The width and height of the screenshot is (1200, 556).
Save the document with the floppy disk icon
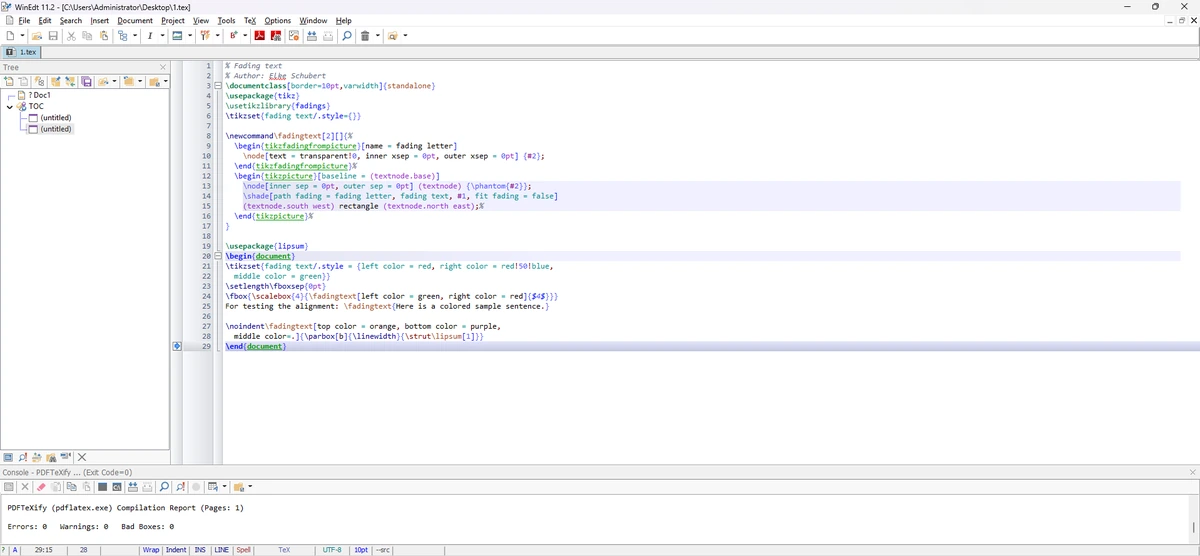[53, 36]
